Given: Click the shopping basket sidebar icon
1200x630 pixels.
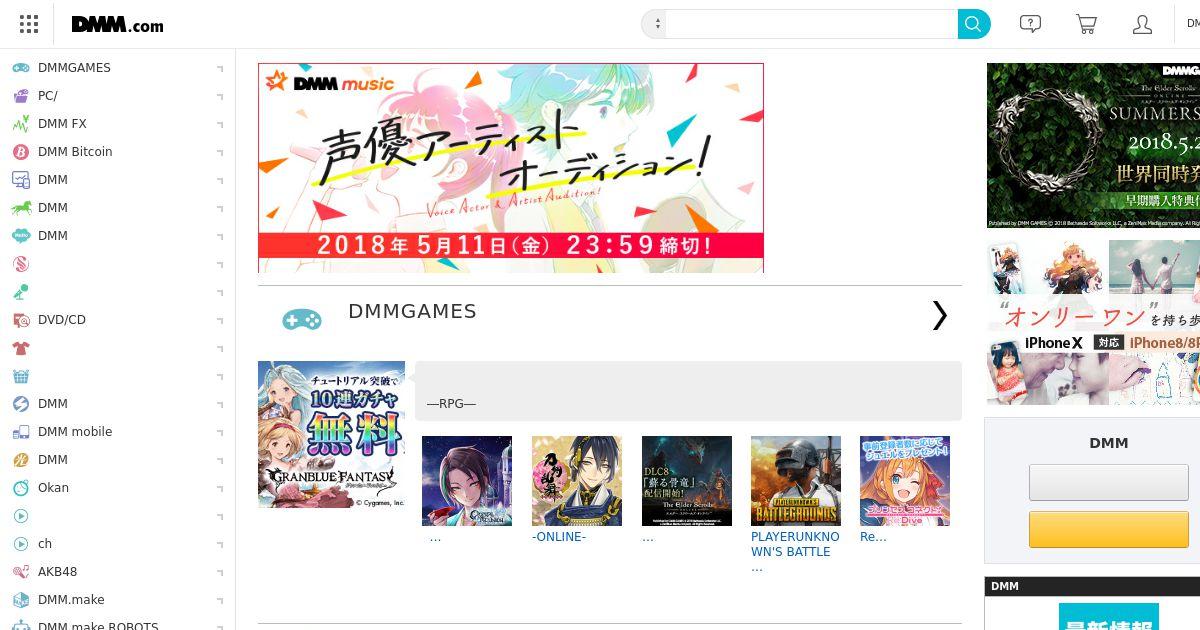Looking at the screenshot, I should [x=21, y=376].
